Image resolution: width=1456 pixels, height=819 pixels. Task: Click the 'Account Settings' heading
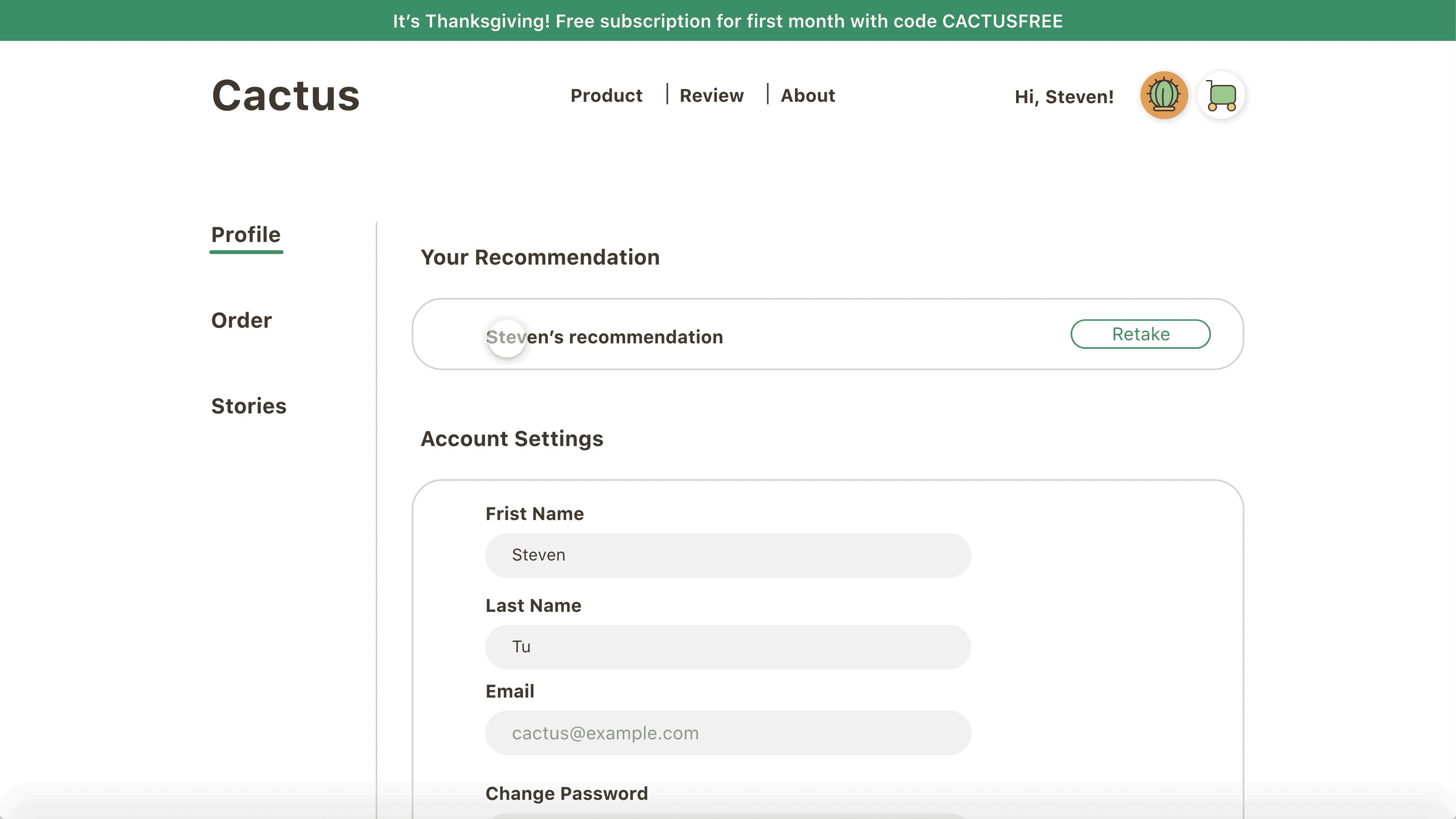click(512, 439)
